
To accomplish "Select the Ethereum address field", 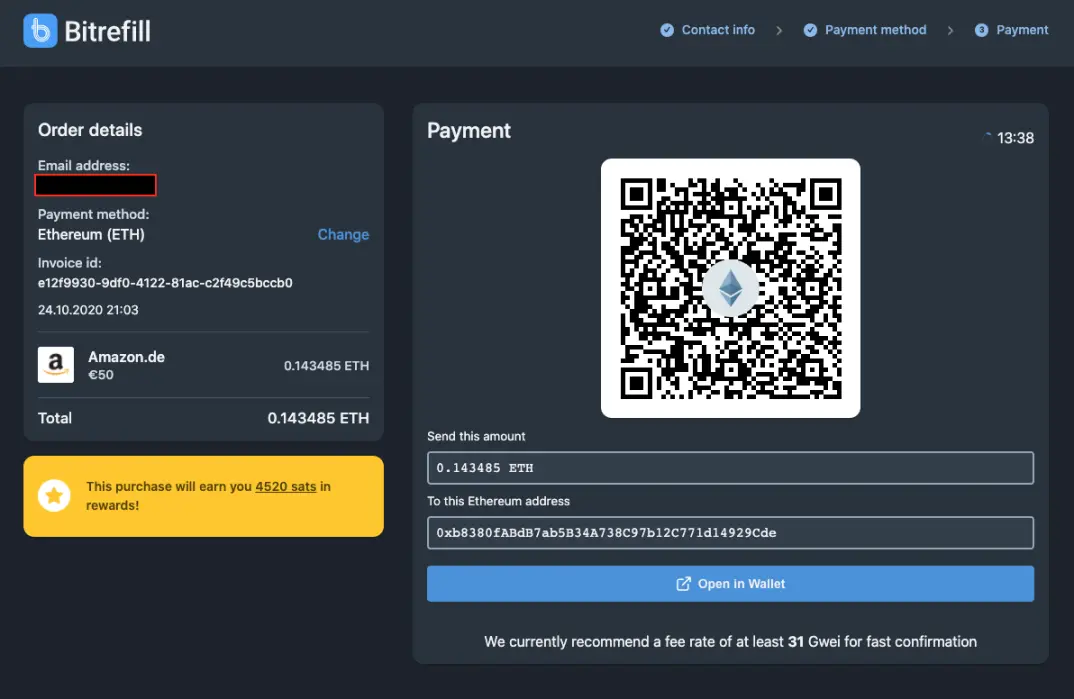I will (730, 533).
